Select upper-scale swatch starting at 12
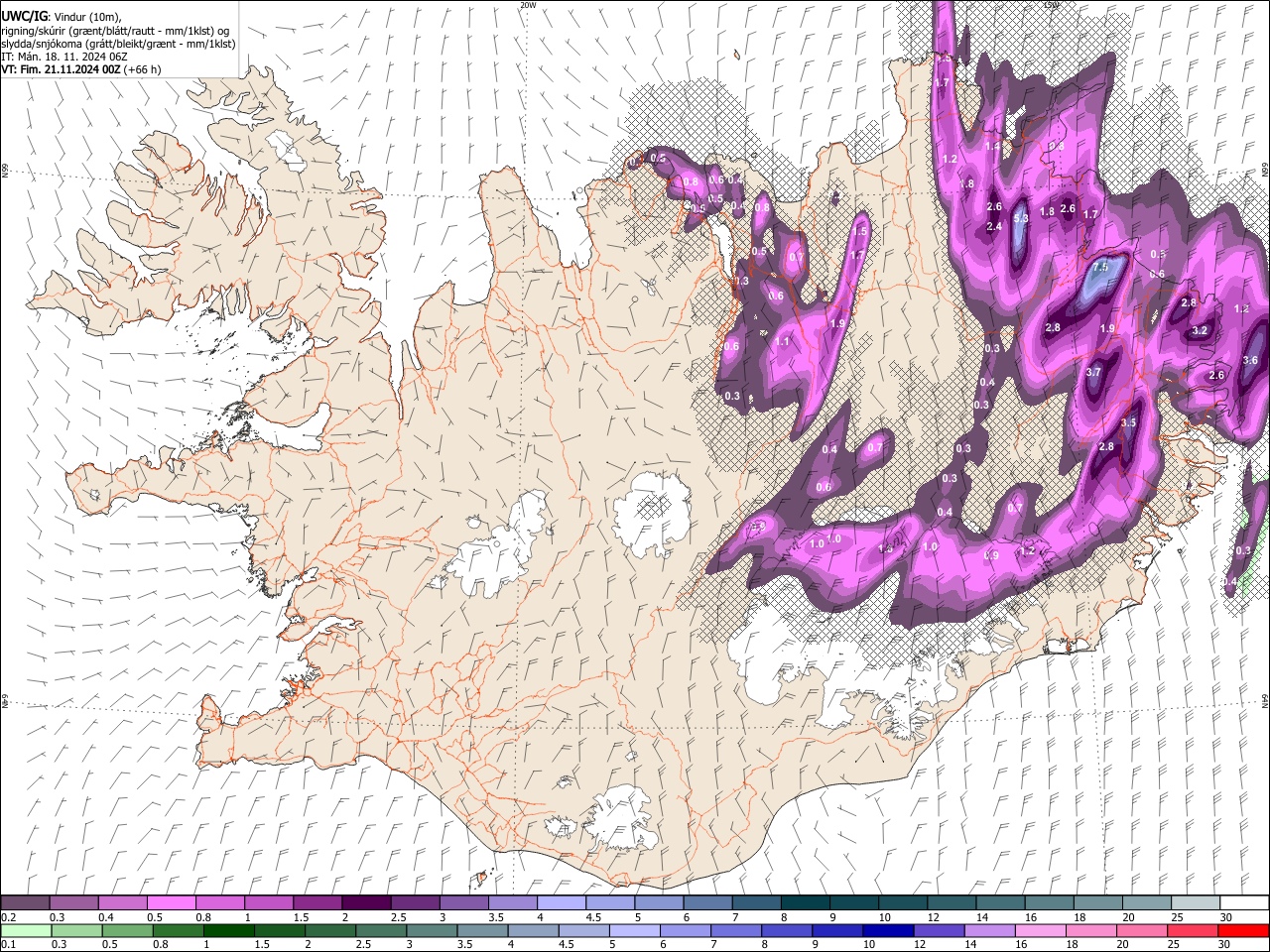Image resolution: width=1270 pixels, height=952 pixels. pos(950,902)
